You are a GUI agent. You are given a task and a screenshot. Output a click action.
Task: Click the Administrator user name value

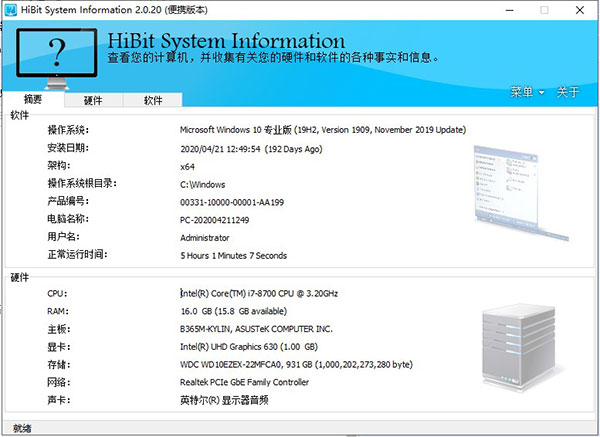(205, 238)
